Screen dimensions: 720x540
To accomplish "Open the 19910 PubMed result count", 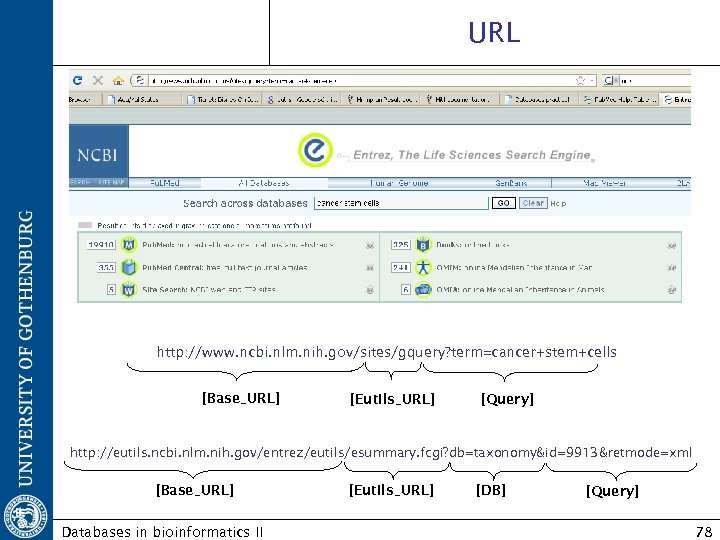I will 101,245.
